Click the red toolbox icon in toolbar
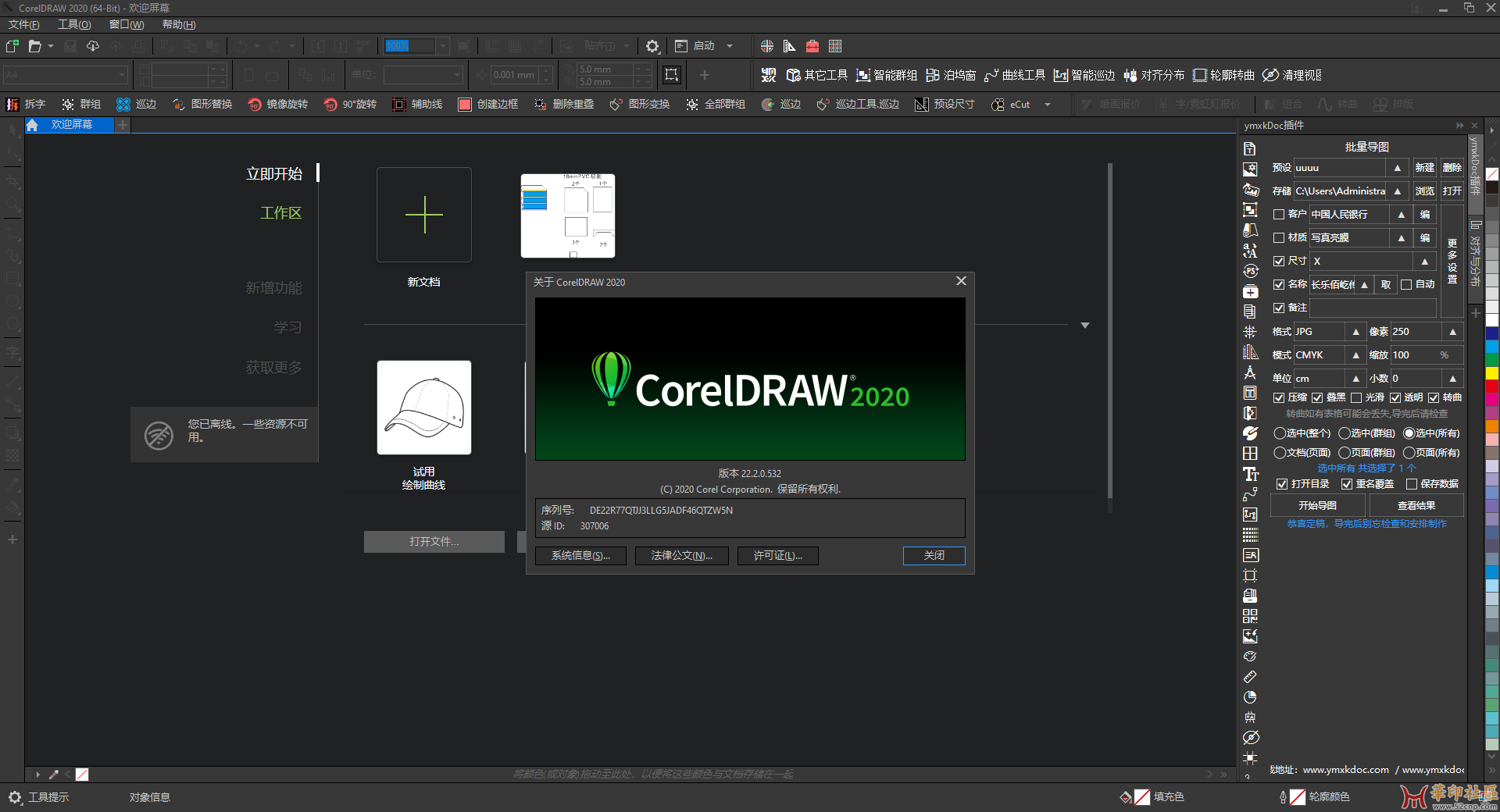The width and height of the screenshot is (1500, 812). pos(812,46)
